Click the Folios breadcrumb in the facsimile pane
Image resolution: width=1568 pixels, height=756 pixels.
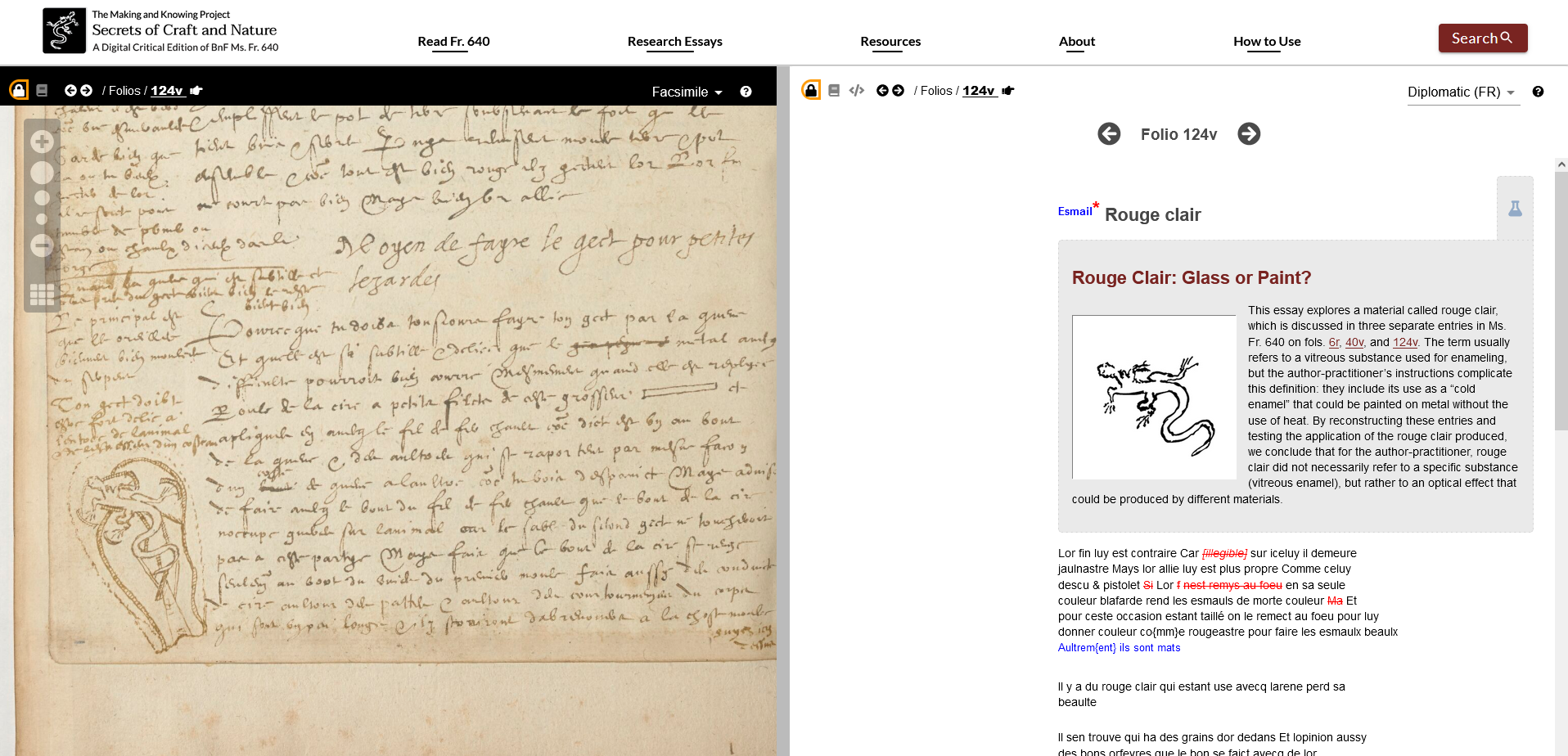point(124,91)
